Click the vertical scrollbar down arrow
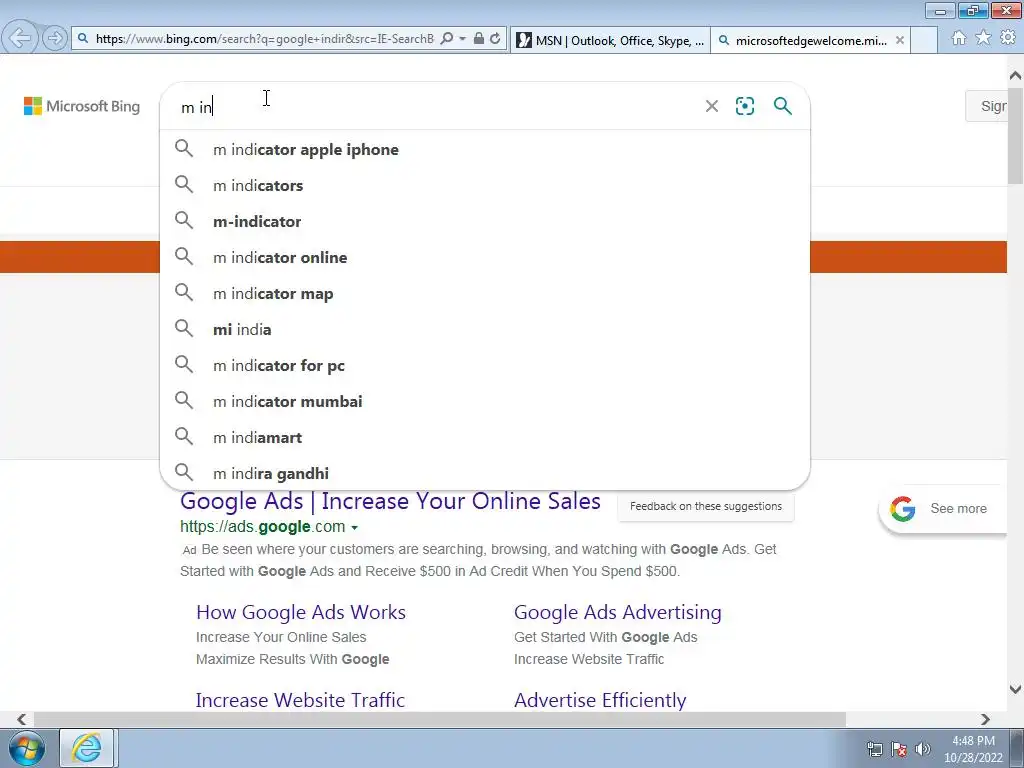 coord(1016,688)
